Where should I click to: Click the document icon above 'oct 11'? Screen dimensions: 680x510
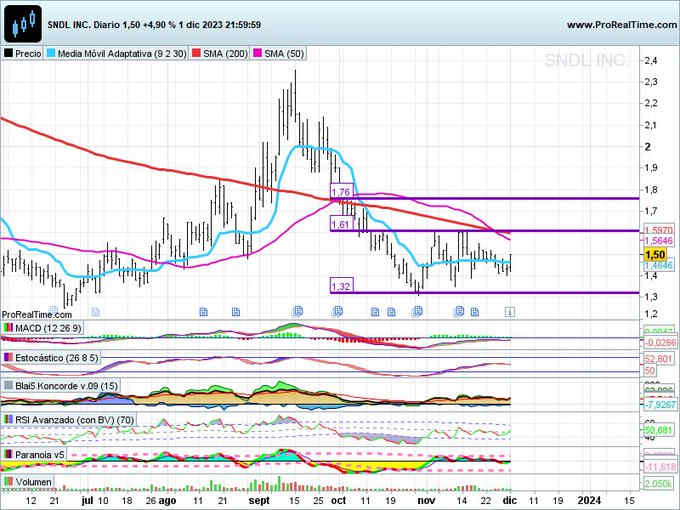click(375, 312)
